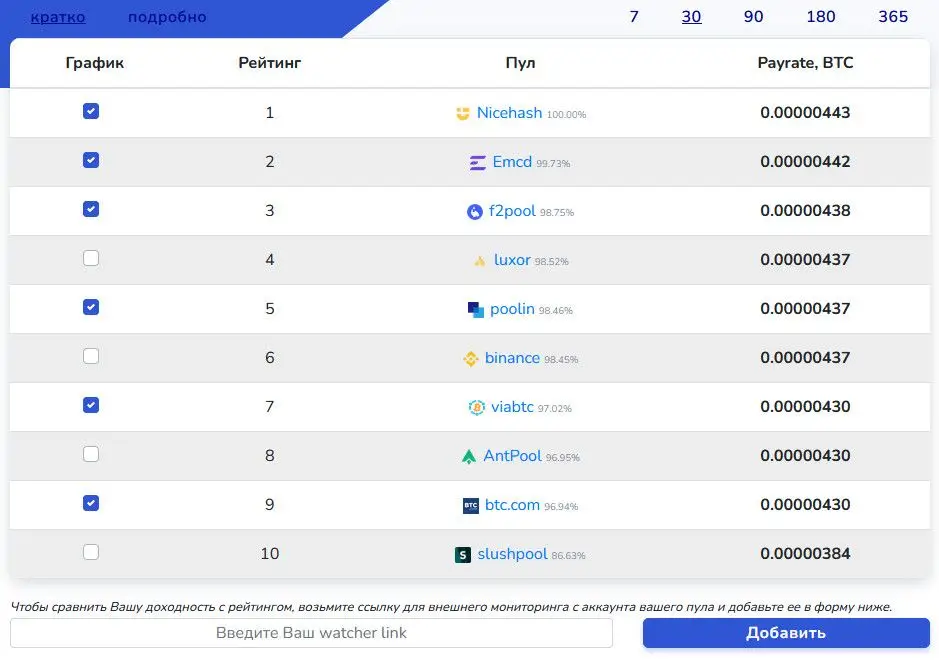Click the btc.com 96.94% percentage label
The height and width of the screenshot is (660, 939).
pyautogui.click(x=561, y=507)
